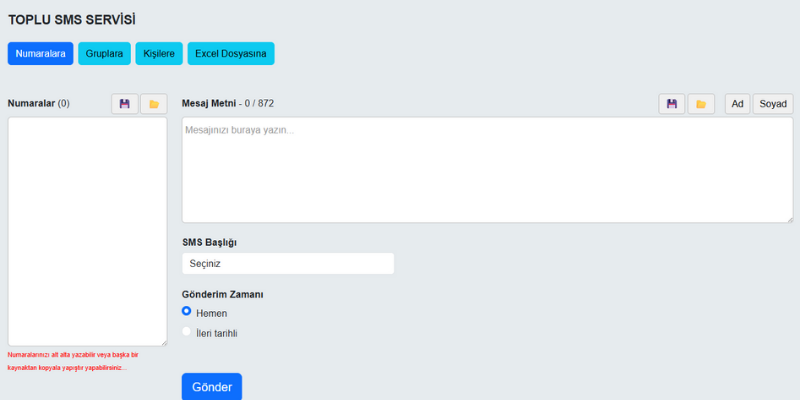Open the folder icon above the Numaralar list
The height and width of the screenshot is (400, 800).
[153, 104]
